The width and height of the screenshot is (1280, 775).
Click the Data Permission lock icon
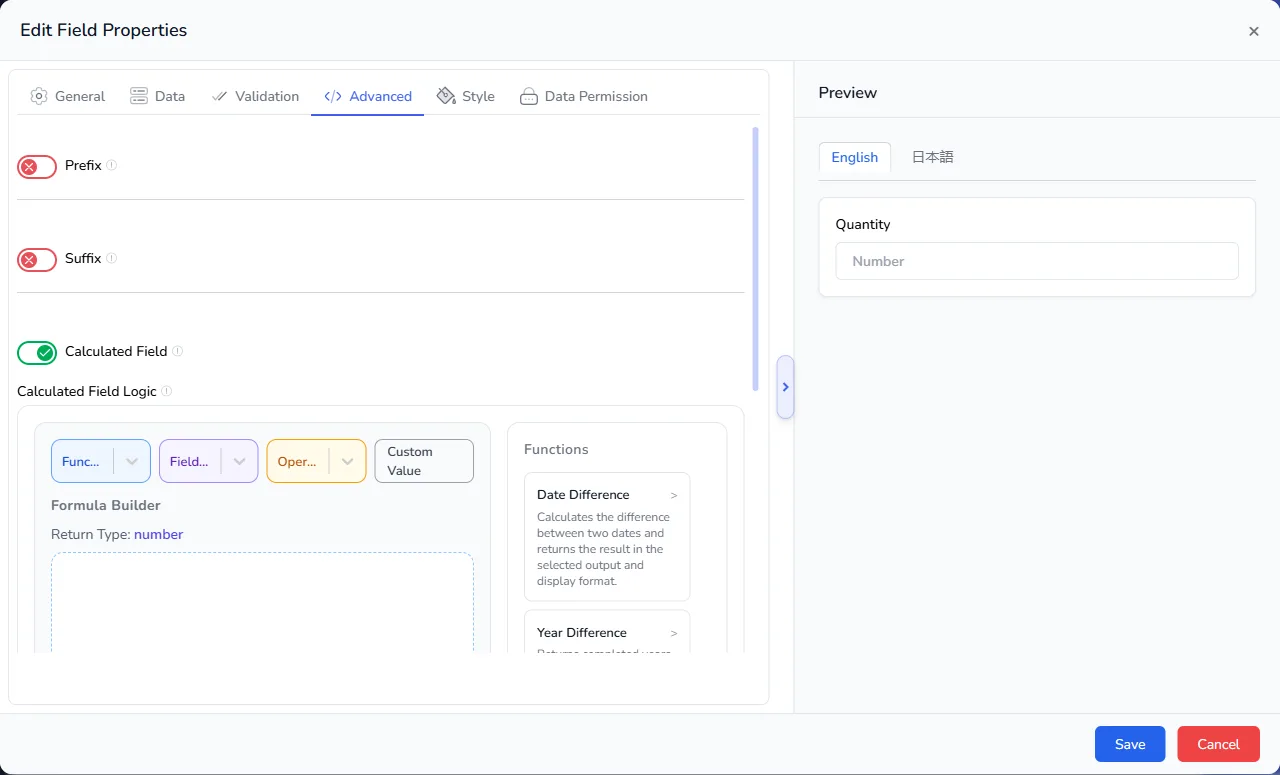[x=529, y=96]
